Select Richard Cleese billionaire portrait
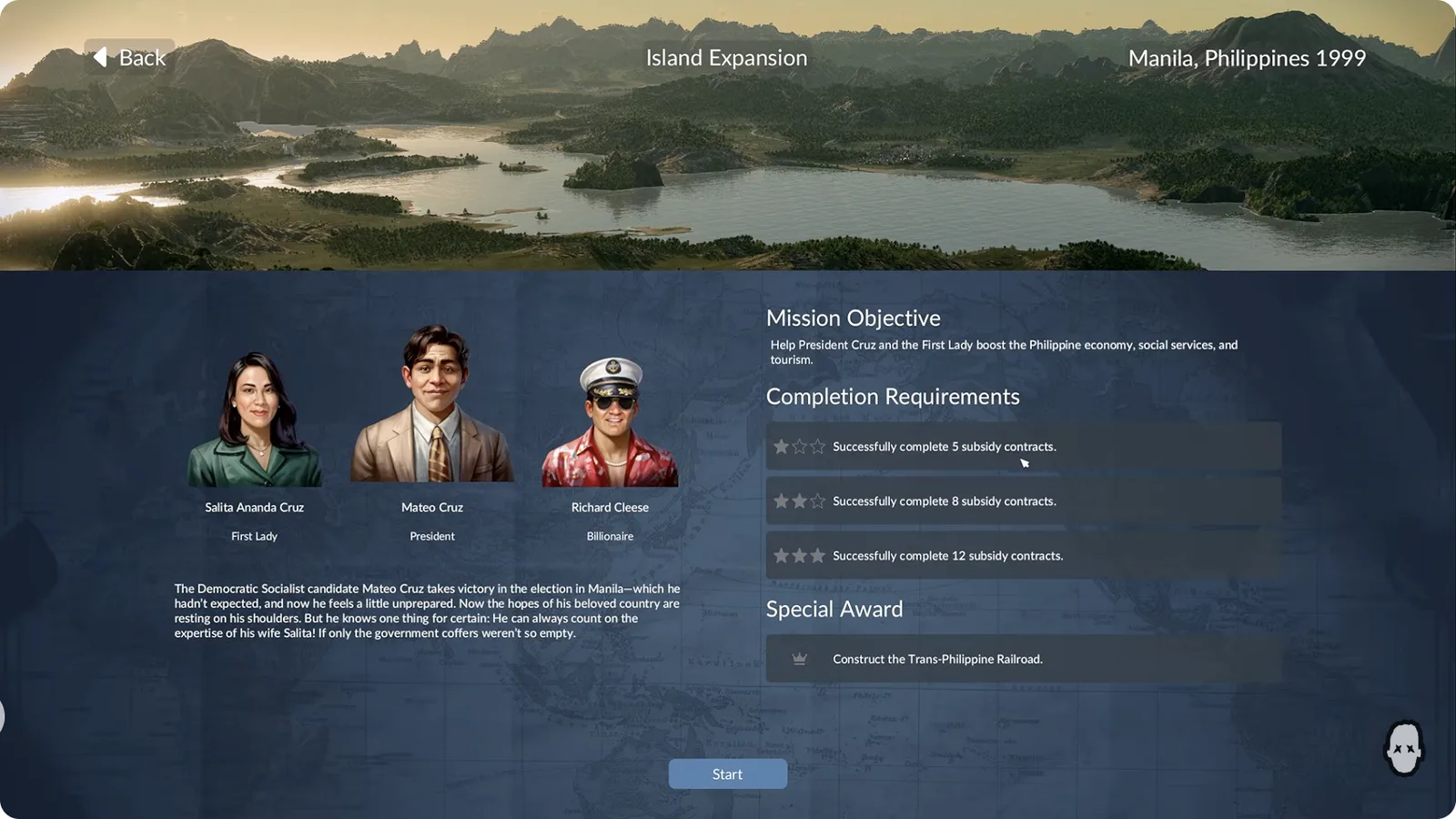The width and height of the screenshot is (1456, 819). (x=610, y=421)
